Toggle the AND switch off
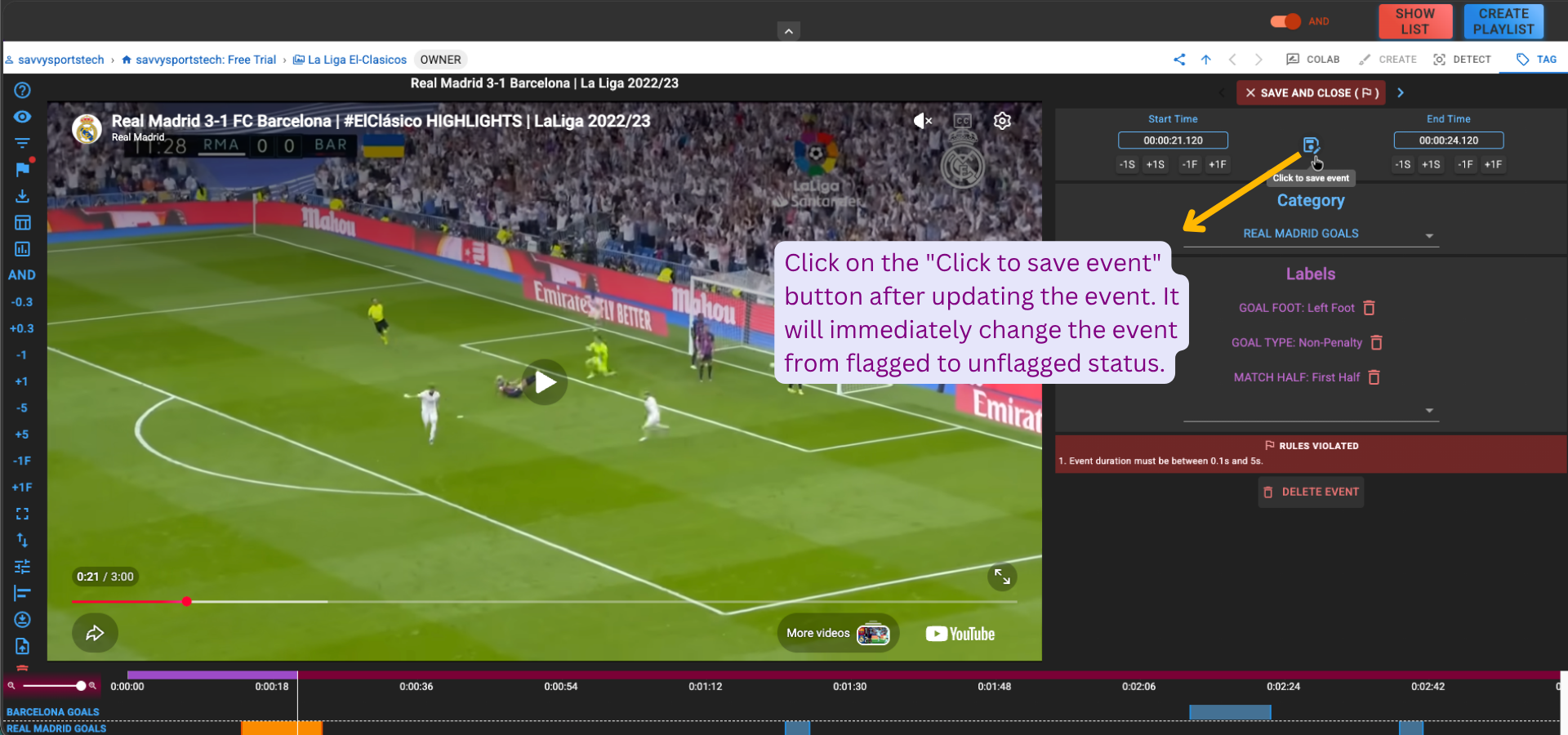 1285,21
